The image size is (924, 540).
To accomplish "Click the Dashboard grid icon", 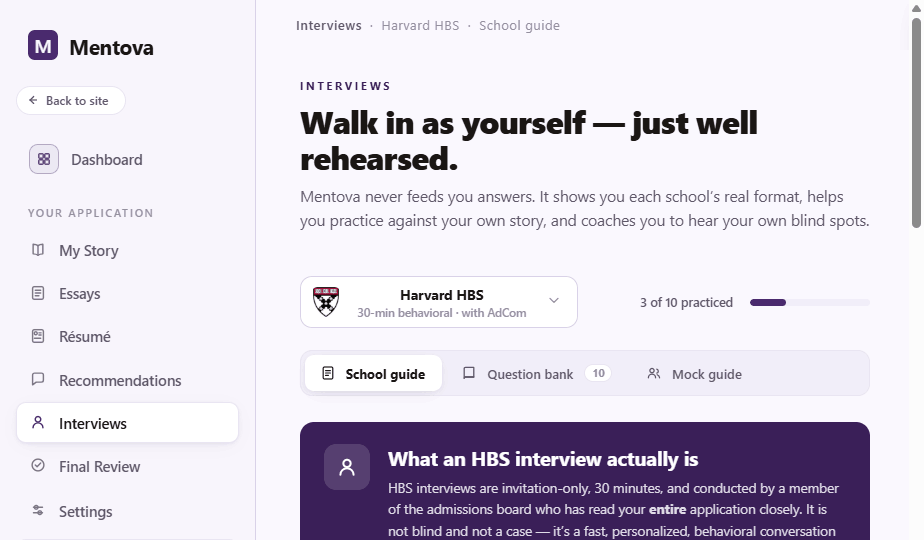I will tap(44, 159).
